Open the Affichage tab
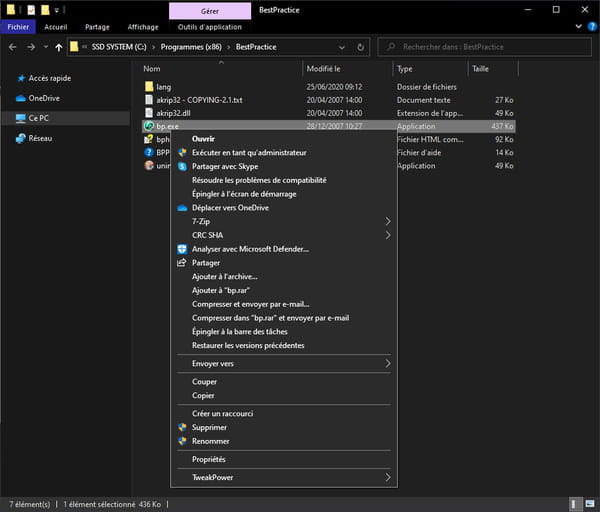Viewport: 600px width, 512px height. [x=143, y=27]
